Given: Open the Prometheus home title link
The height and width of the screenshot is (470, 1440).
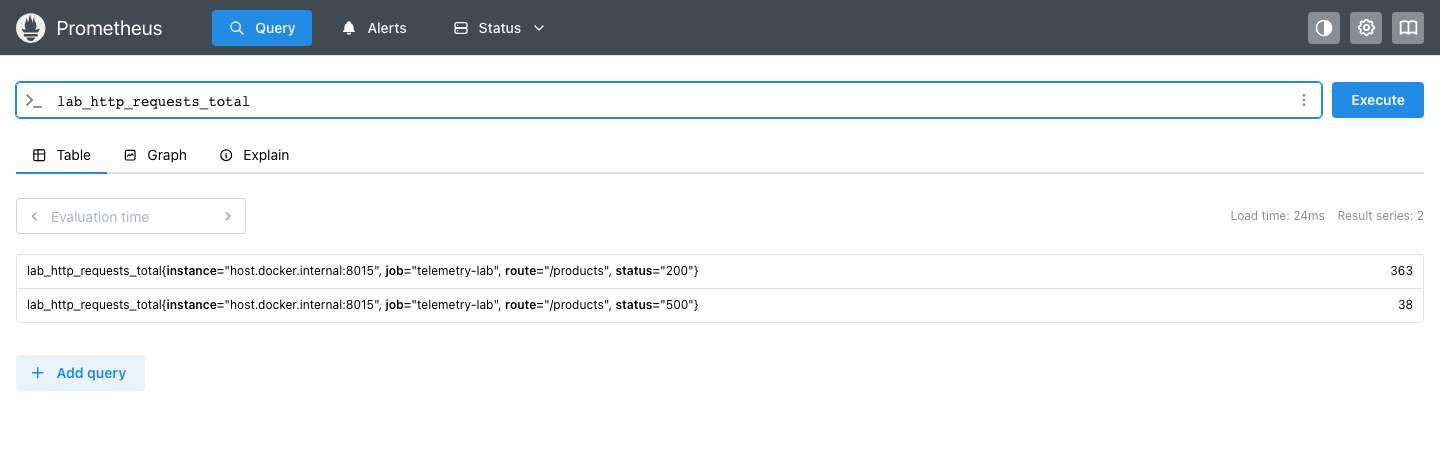Looking at the screenshot, I should [109, 28].
